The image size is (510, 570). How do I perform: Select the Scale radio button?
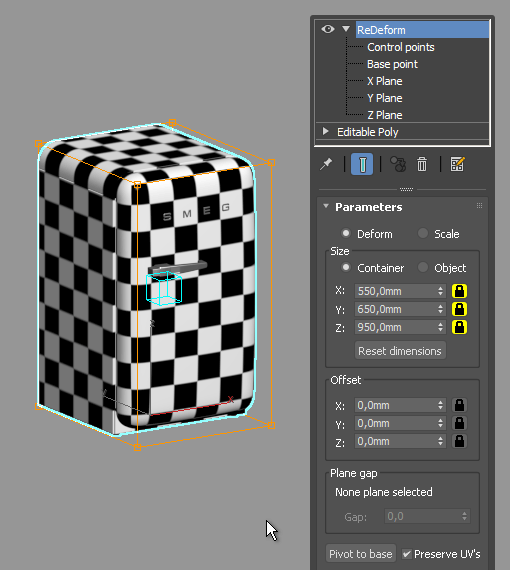pos(423,233)
